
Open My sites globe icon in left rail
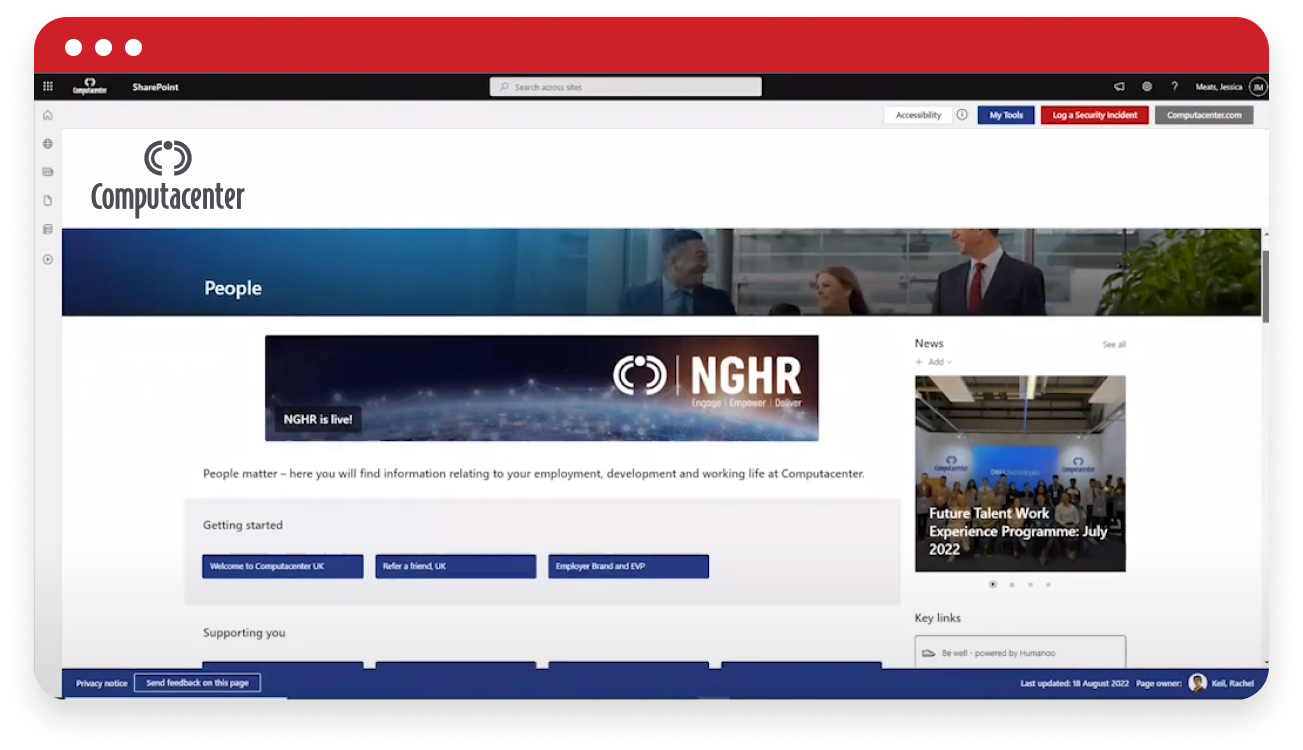pyautogui.click(x=47, y=144)
